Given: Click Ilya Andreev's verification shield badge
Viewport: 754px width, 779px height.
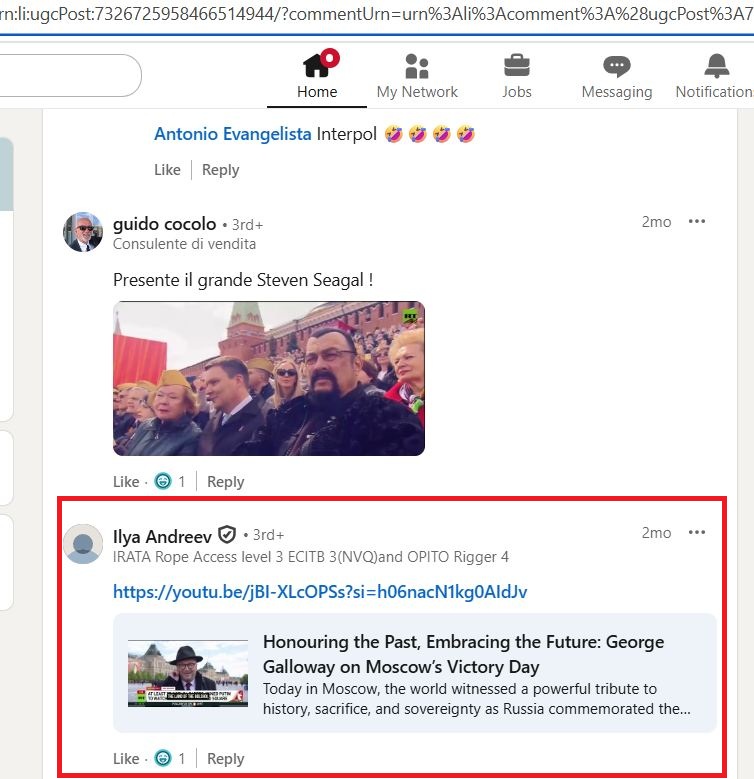Looking at the screenshot, I should tap(227, 535).
